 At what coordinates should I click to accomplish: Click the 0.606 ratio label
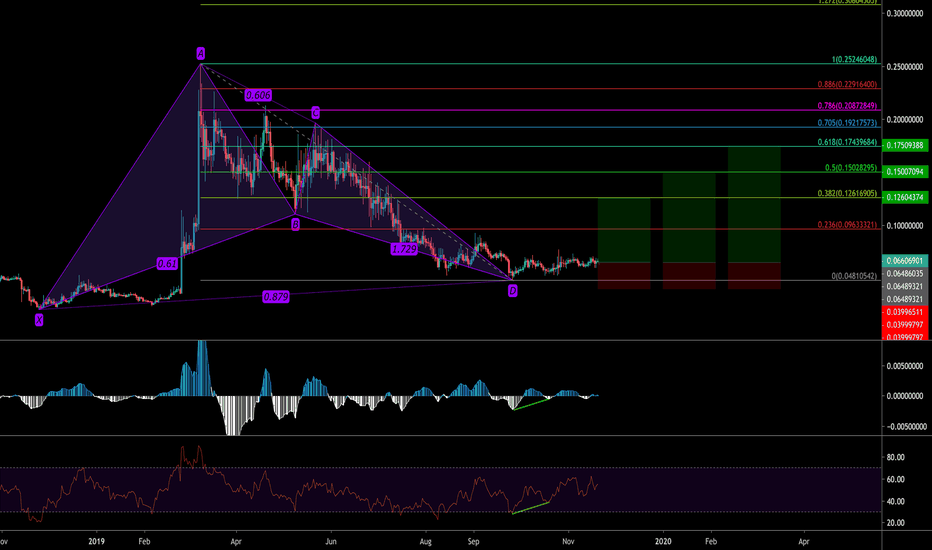point(258,95)
